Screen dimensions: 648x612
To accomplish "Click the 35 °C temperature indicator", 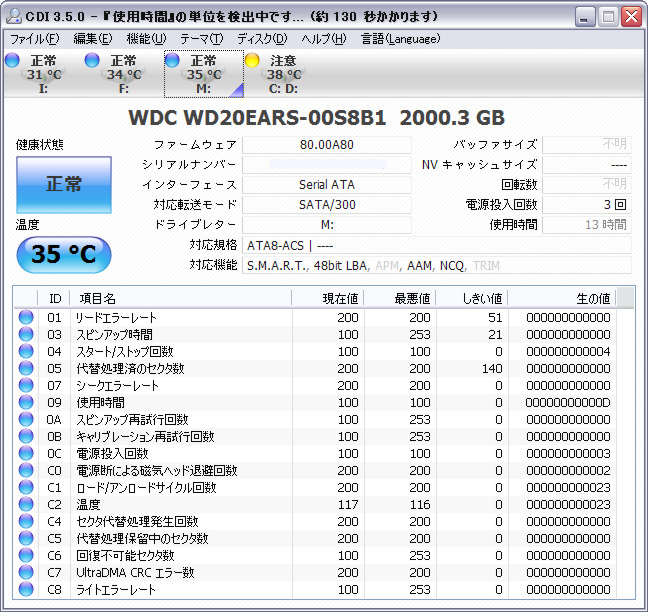I will [x=64, y=255].
